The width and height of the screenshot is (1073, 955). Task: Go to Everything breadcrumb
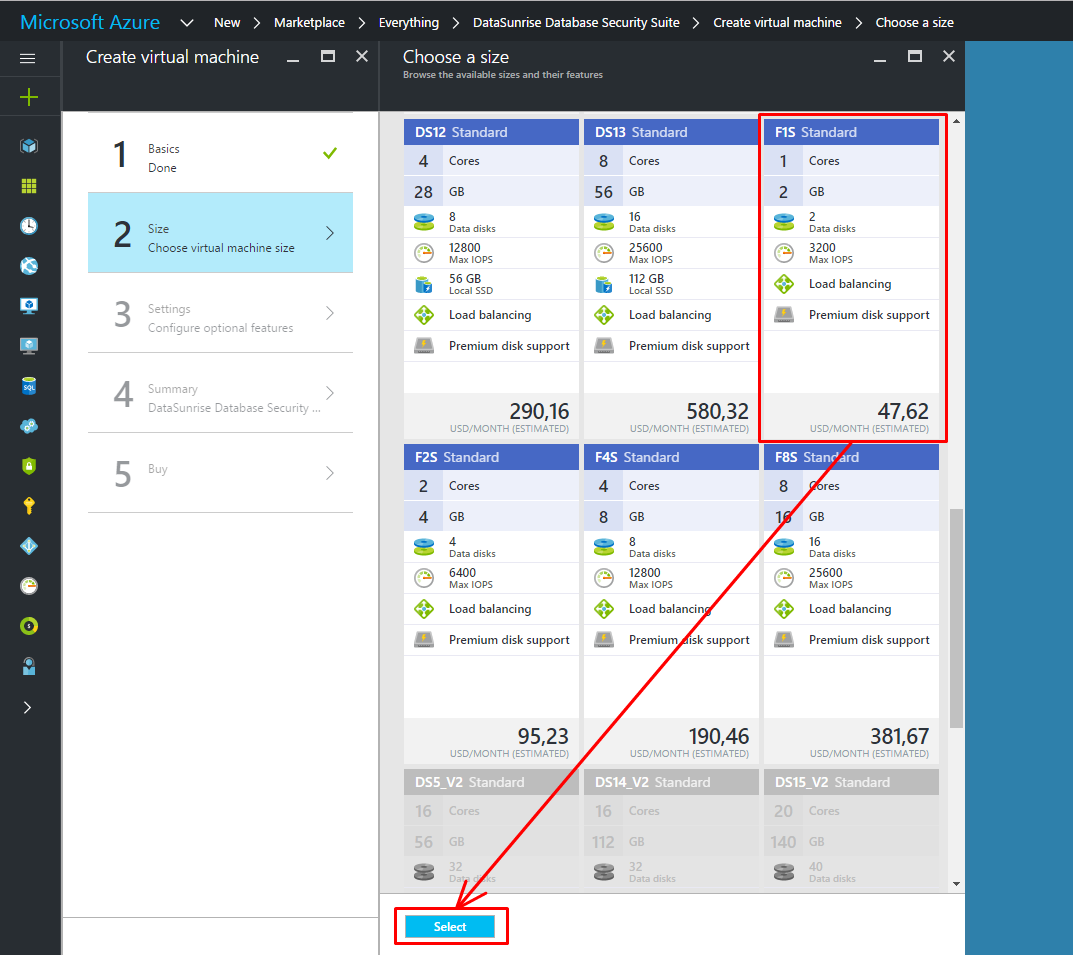[x=409, y=23]
